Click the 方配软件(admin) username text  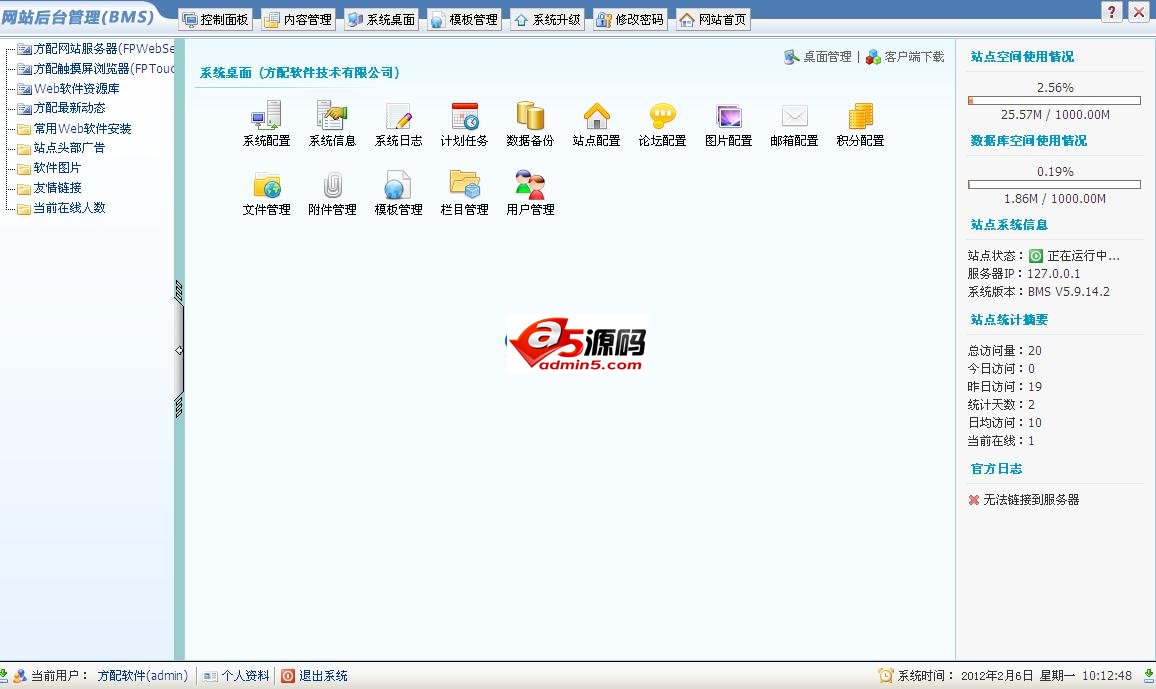point(142,676)
